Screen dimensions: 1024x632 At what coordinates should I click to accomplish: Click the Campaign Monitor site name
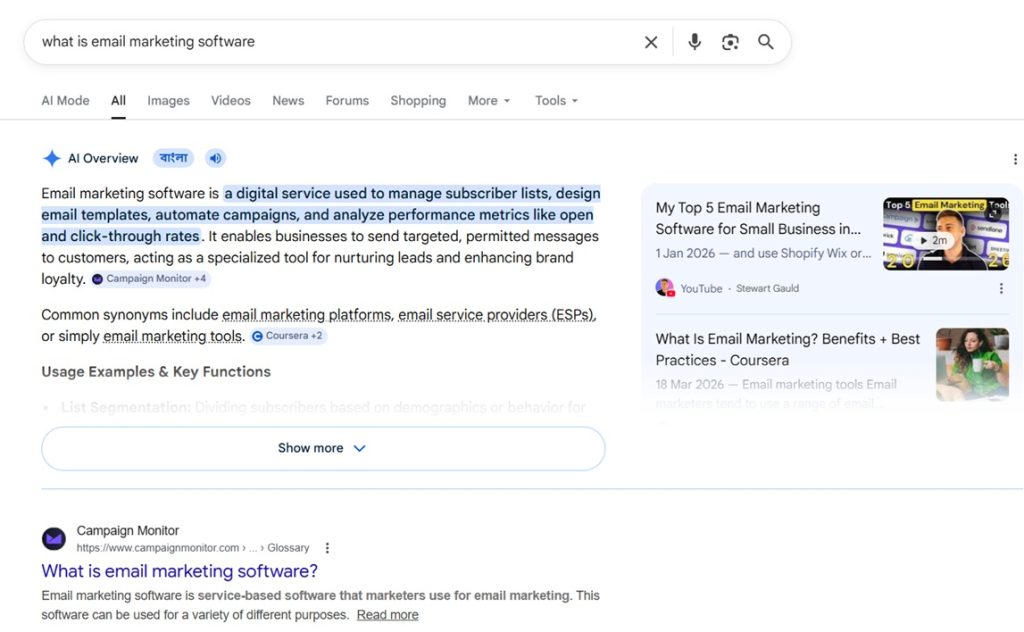coord(127,531)
